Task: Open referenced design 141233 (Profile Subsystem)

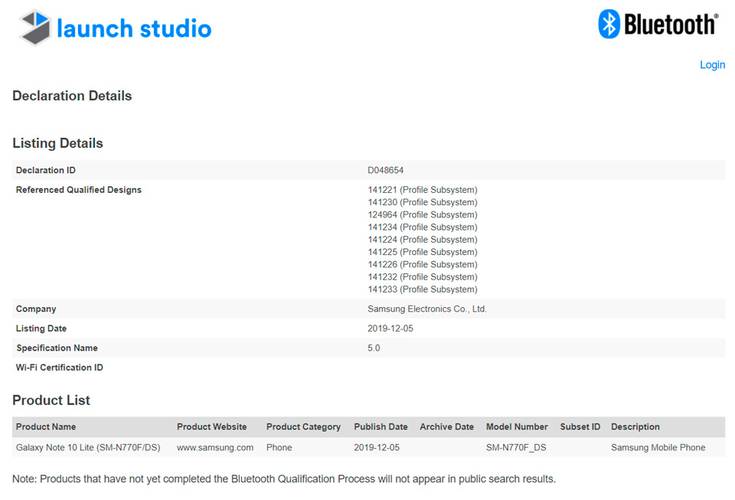Action: (422, 289)
